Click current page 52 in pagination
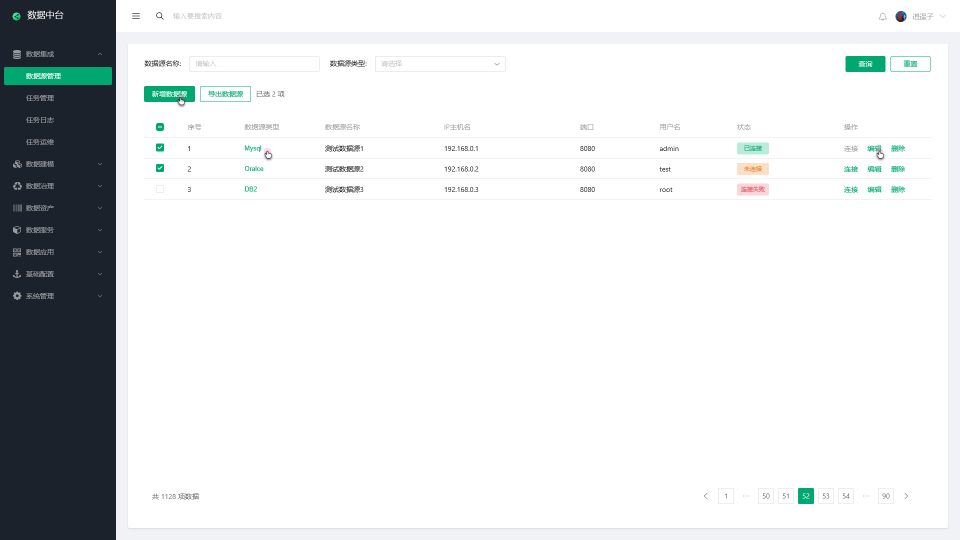 tap(806, 496)
